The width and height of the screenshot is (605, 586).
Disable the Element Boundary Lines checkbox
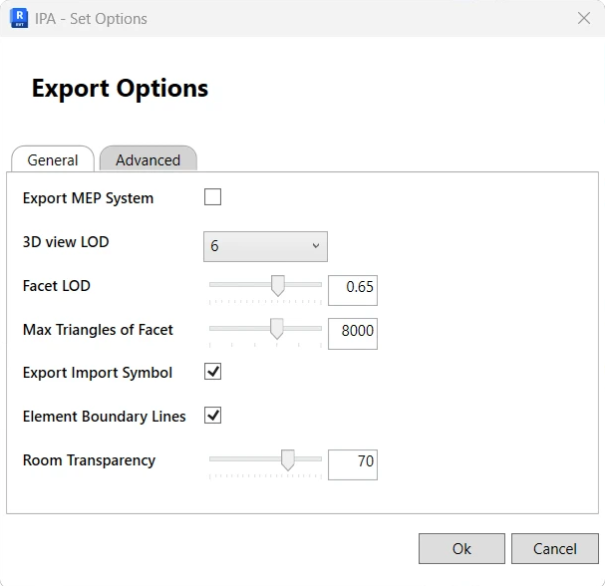[x=213, y=415]
